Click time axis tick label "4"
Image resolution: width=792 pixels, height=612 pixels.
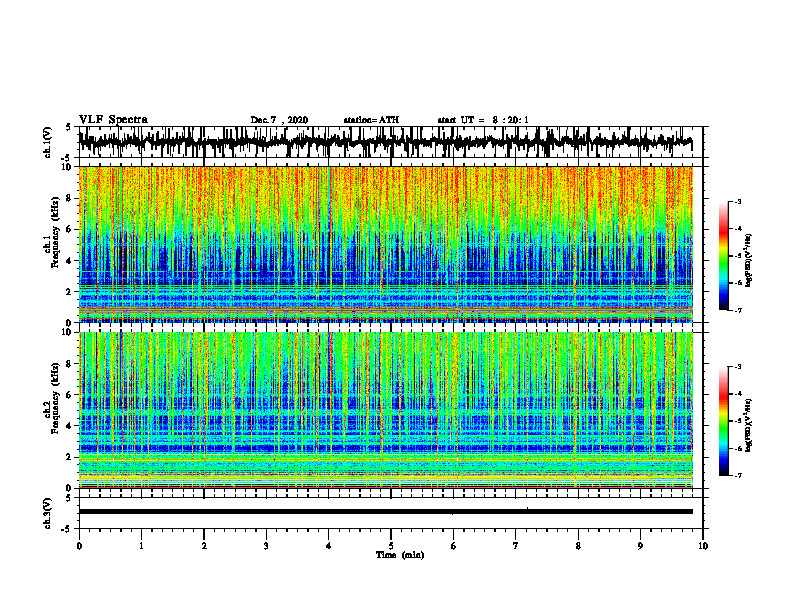coord(329,546)
